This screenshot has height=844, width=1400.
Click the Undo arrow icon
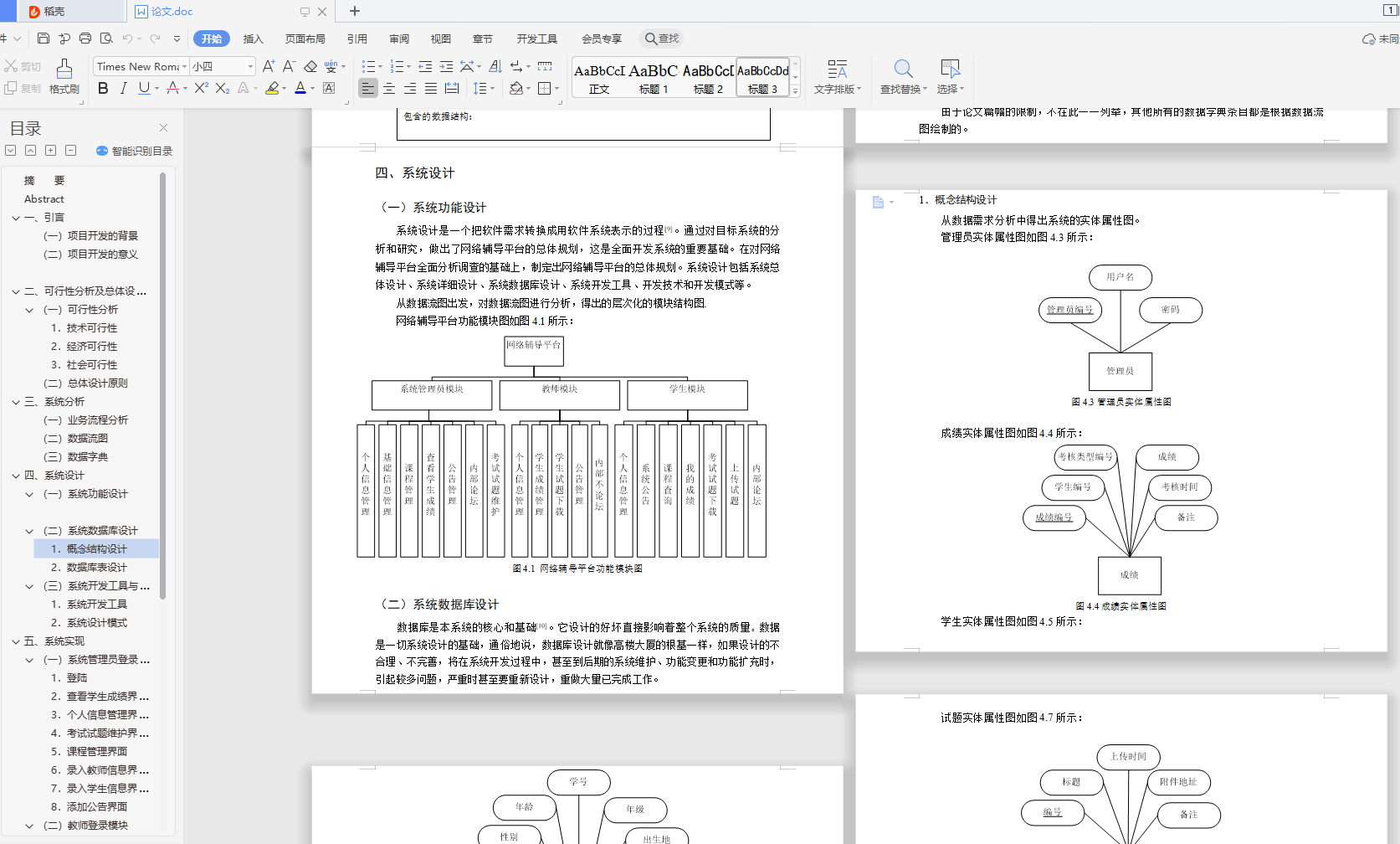(x=127, y=39)
